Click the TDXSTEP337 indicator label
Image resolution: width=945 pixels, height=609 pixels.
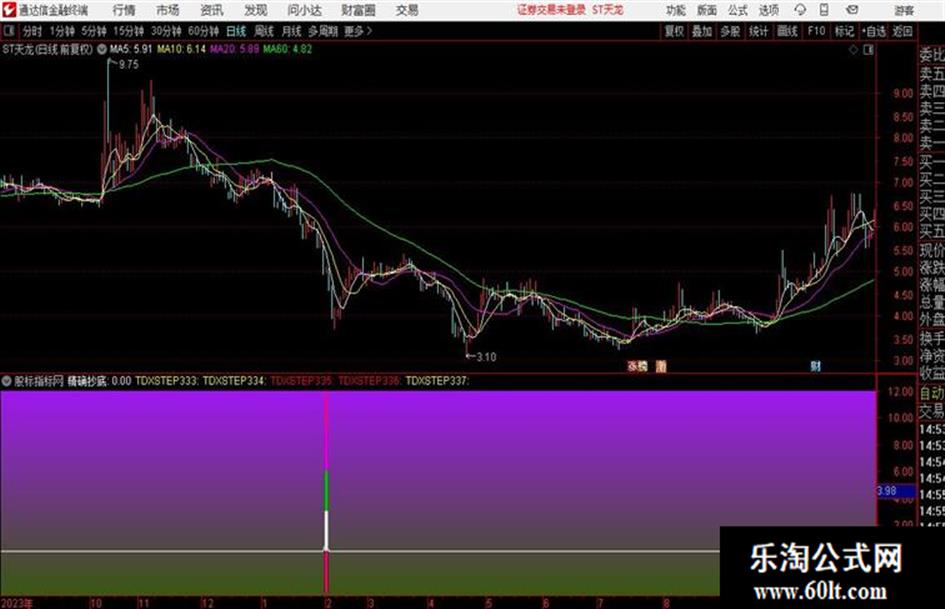pyautogui.click(x=438, y=381)
